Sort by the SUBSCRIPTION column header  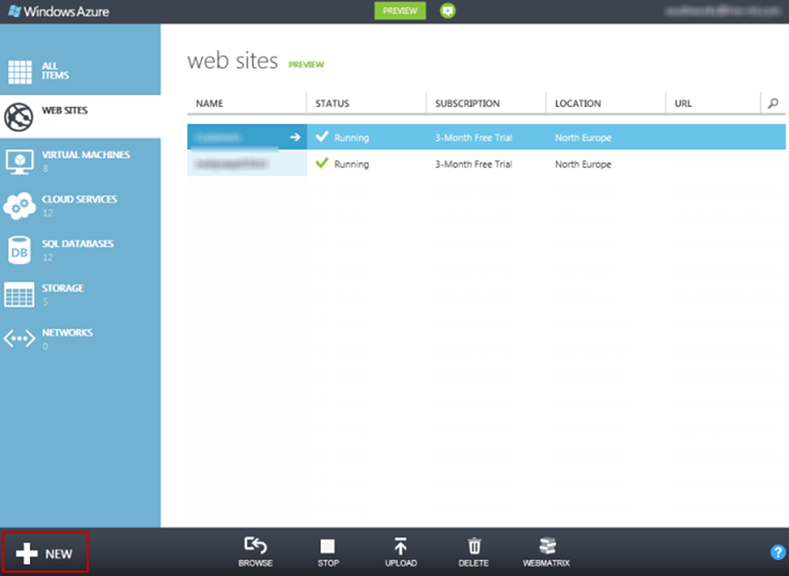point(467,103)
